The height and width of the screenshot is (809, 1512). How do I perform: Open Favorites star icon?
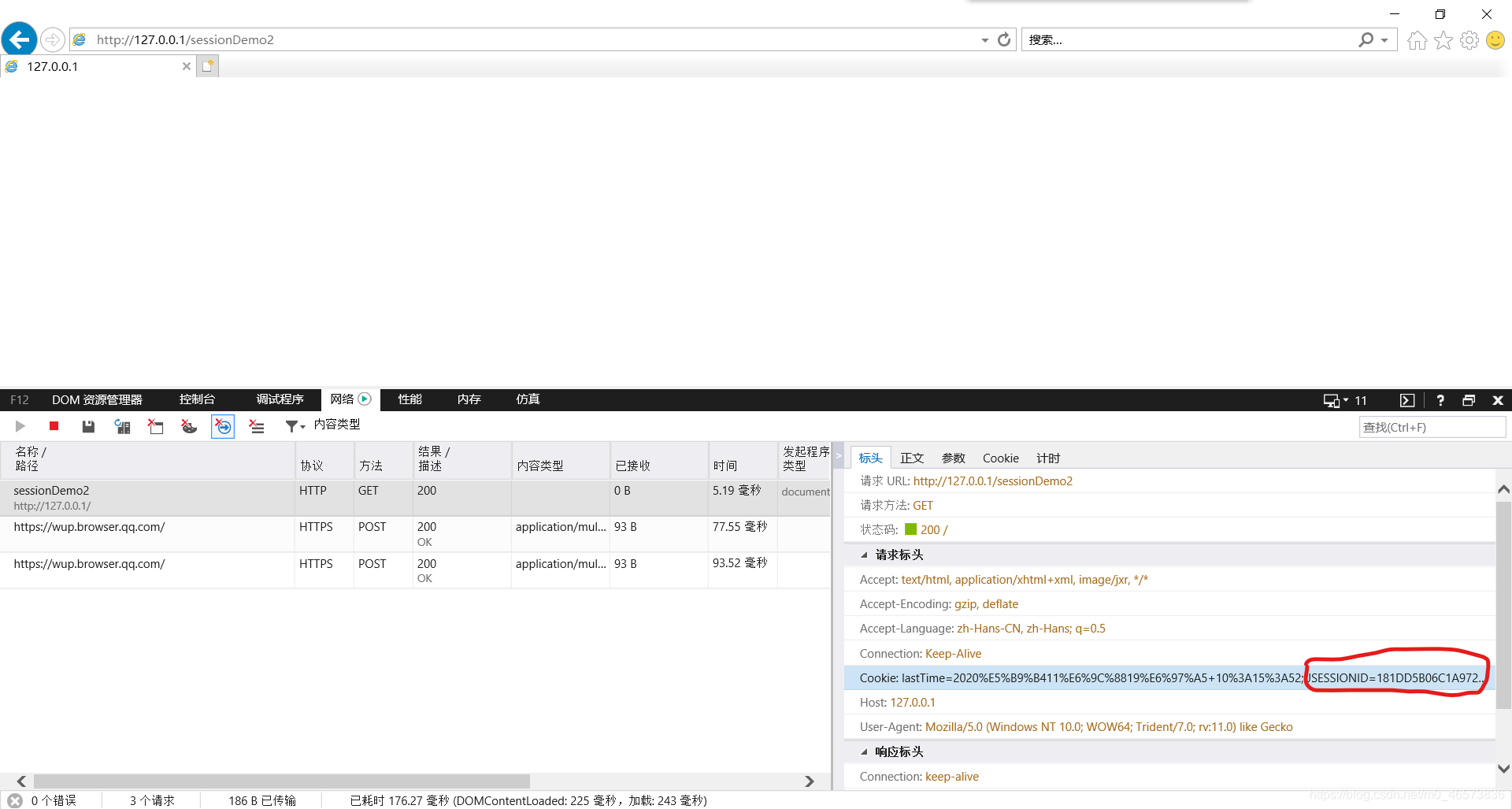pos(1443,40)
